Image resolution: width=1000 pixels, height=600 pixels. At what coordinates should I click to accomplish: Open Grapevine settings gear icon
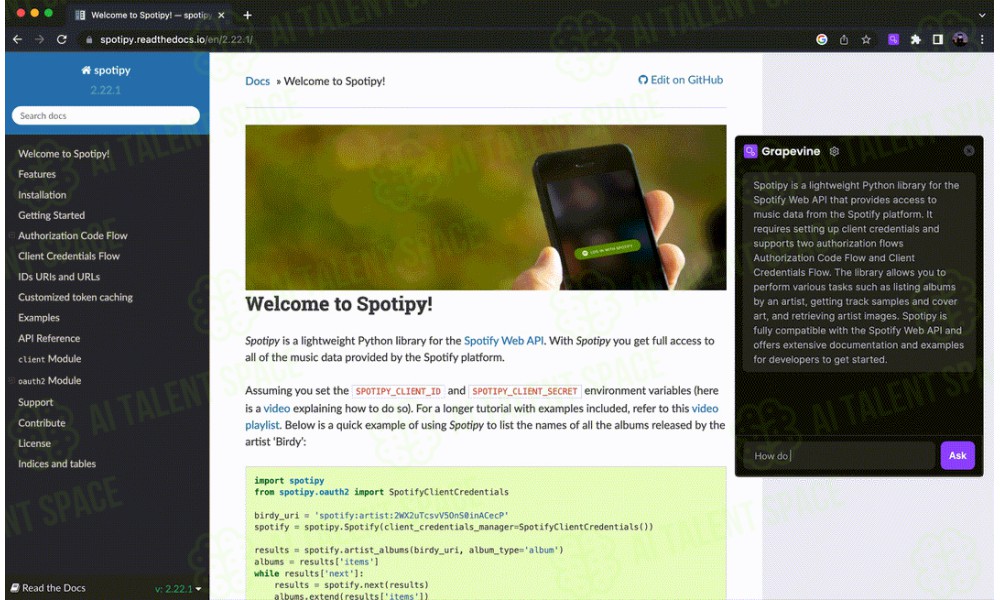coord(834,151)
